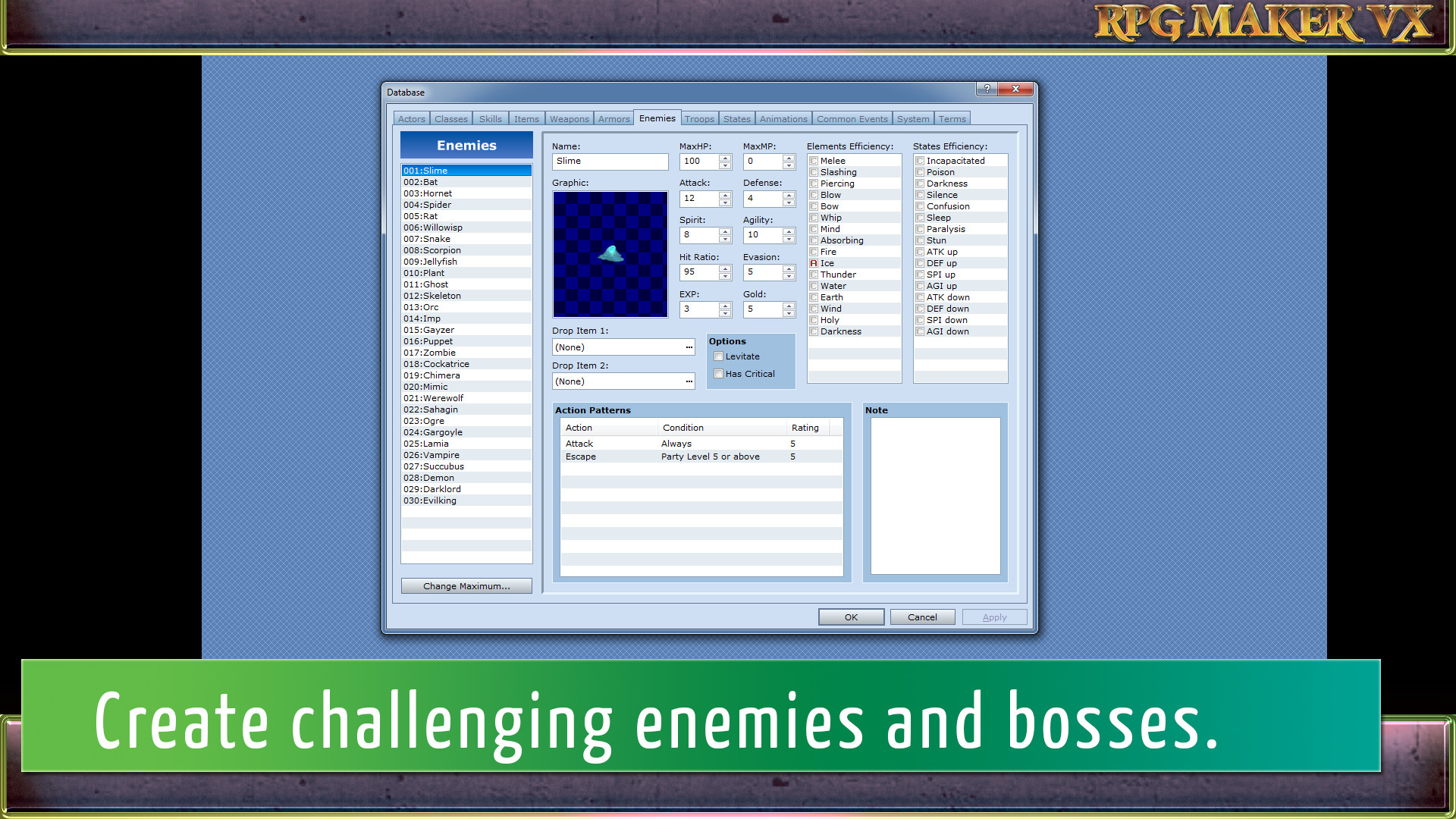Click the System tab icon
The height and width of the screenshot is (819, 1456).
(x=912, y=118)
